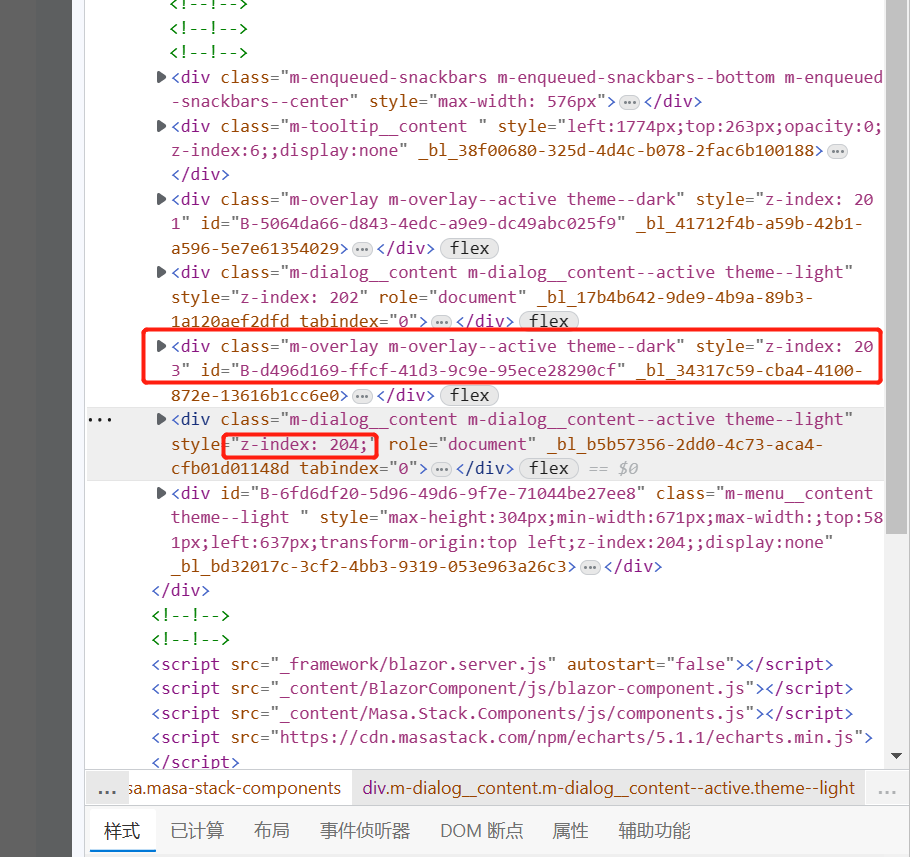Click ellipsis inside overlay div with z-index 201
Image resolution: width=910 pixels, height=857 pixels.
click(x=362, y=248)
